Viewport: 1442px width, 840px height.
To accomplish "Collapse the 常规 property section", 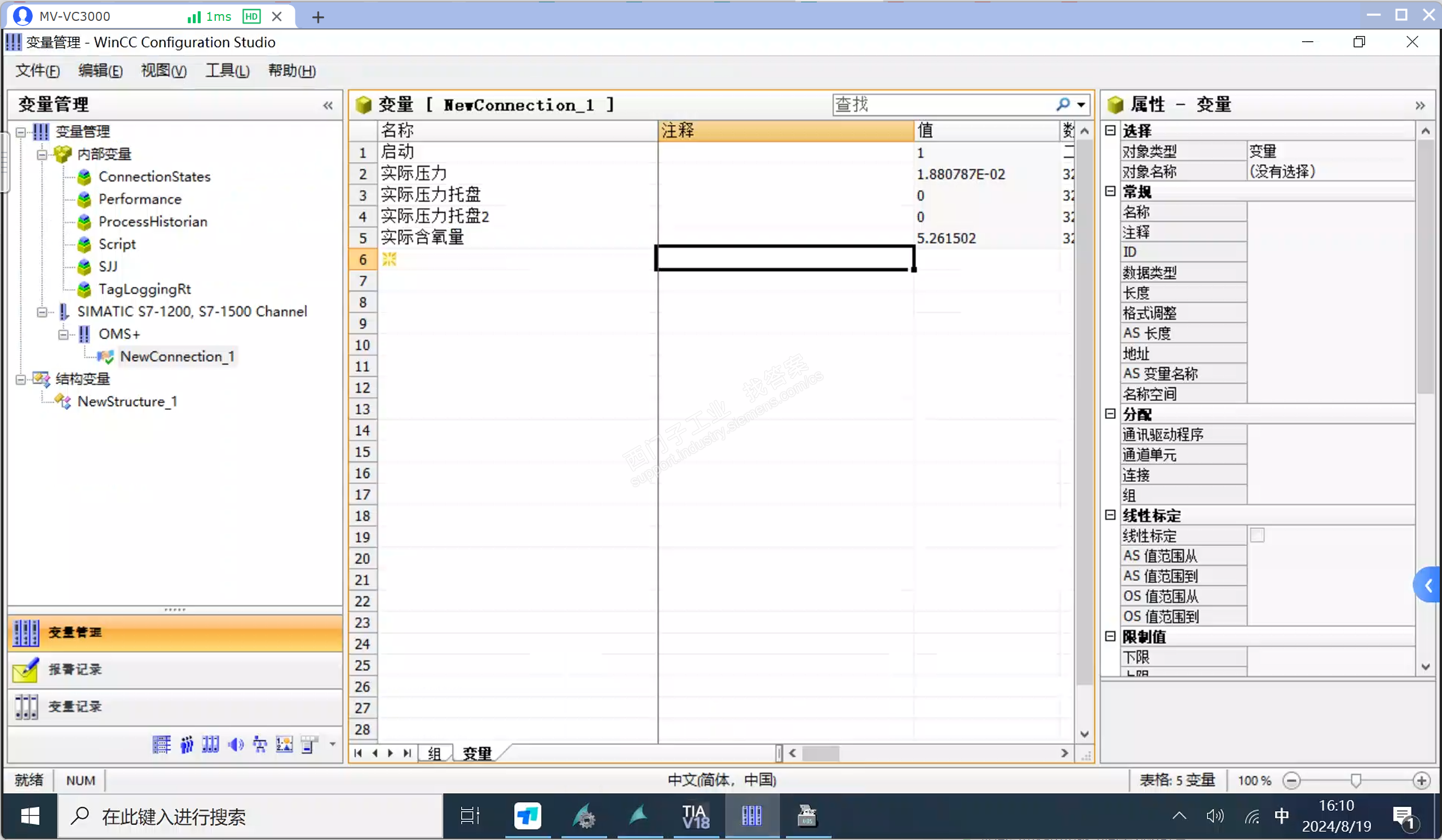I will click(x=1110, y=191).
